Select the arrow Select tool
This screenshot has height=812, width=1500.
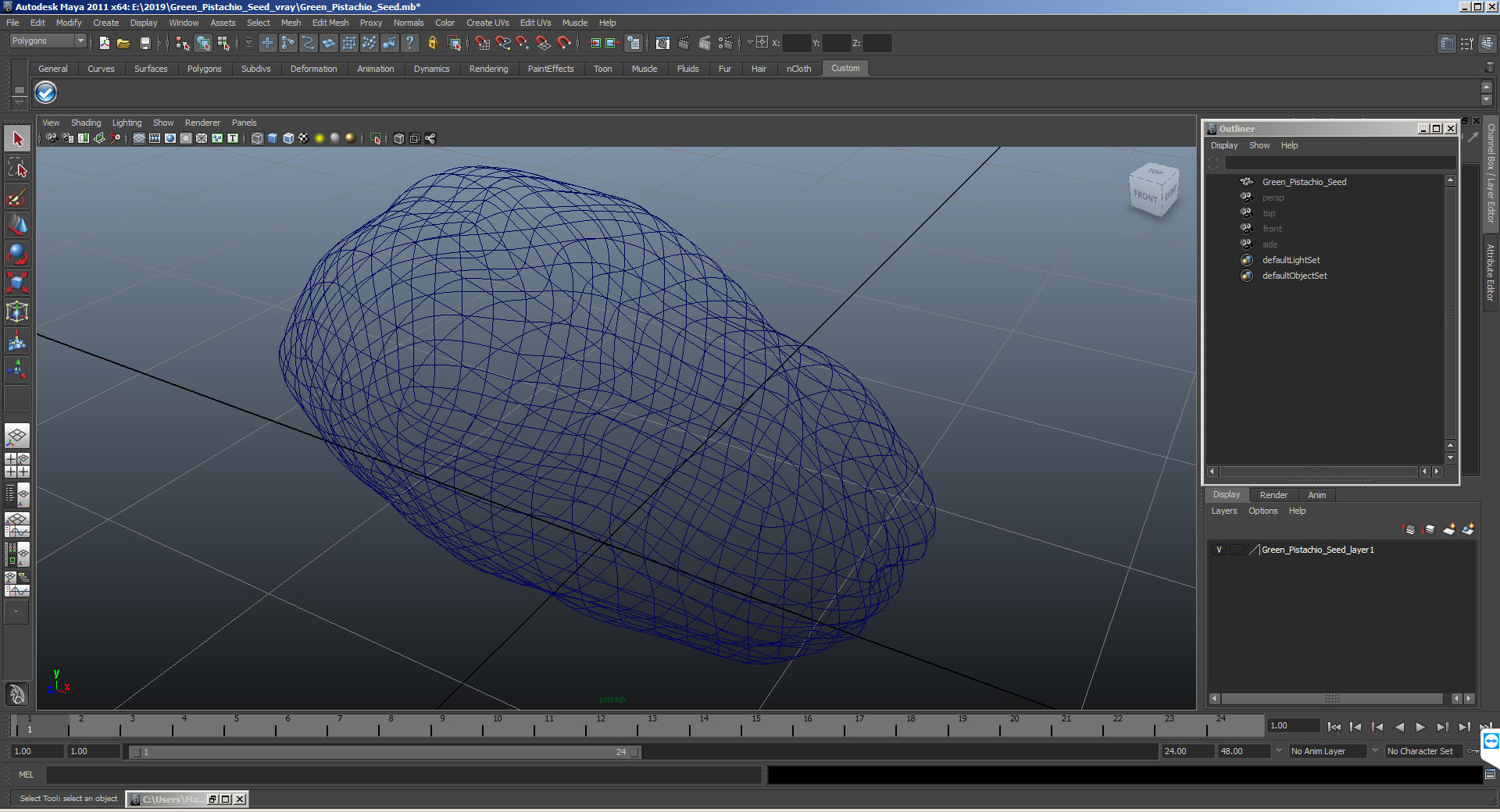click(17, 139)
